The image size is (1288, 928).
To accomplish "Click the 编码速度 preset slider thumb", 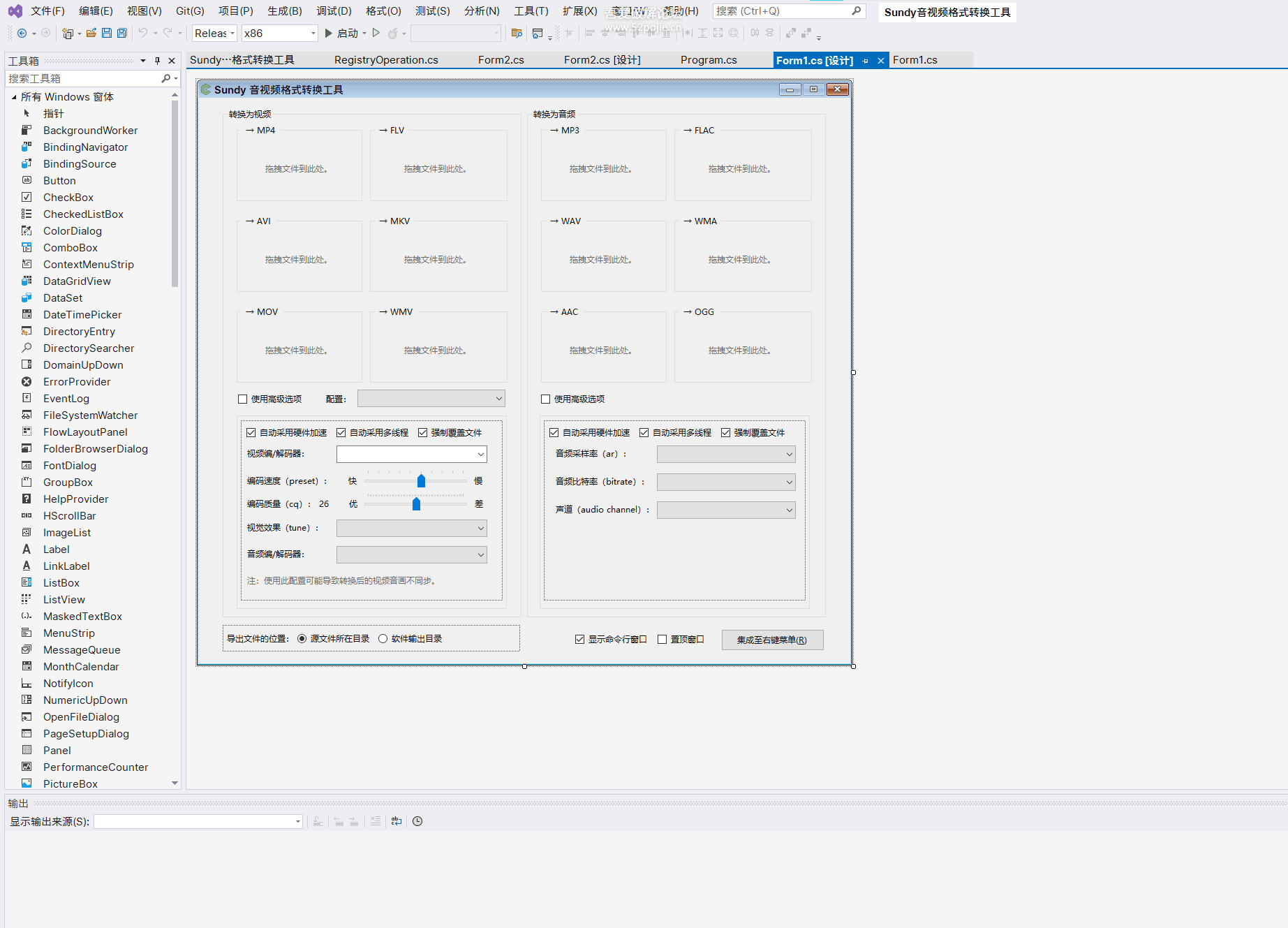I will click(x=421, y=481).
